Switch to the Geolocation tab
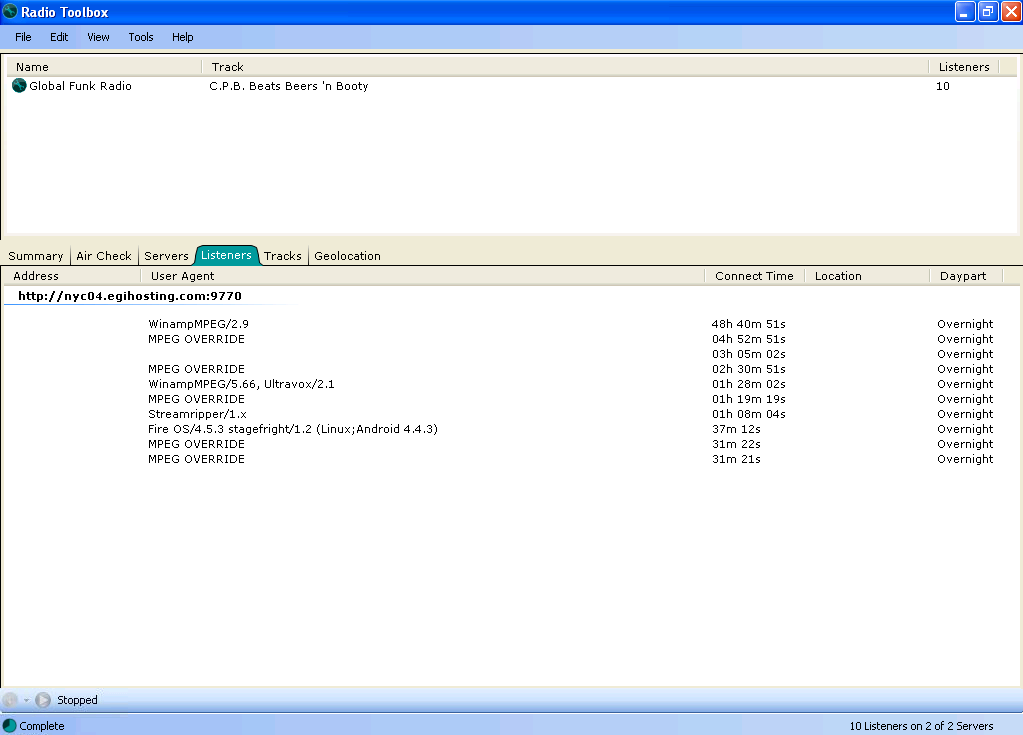 click(347, 256)
